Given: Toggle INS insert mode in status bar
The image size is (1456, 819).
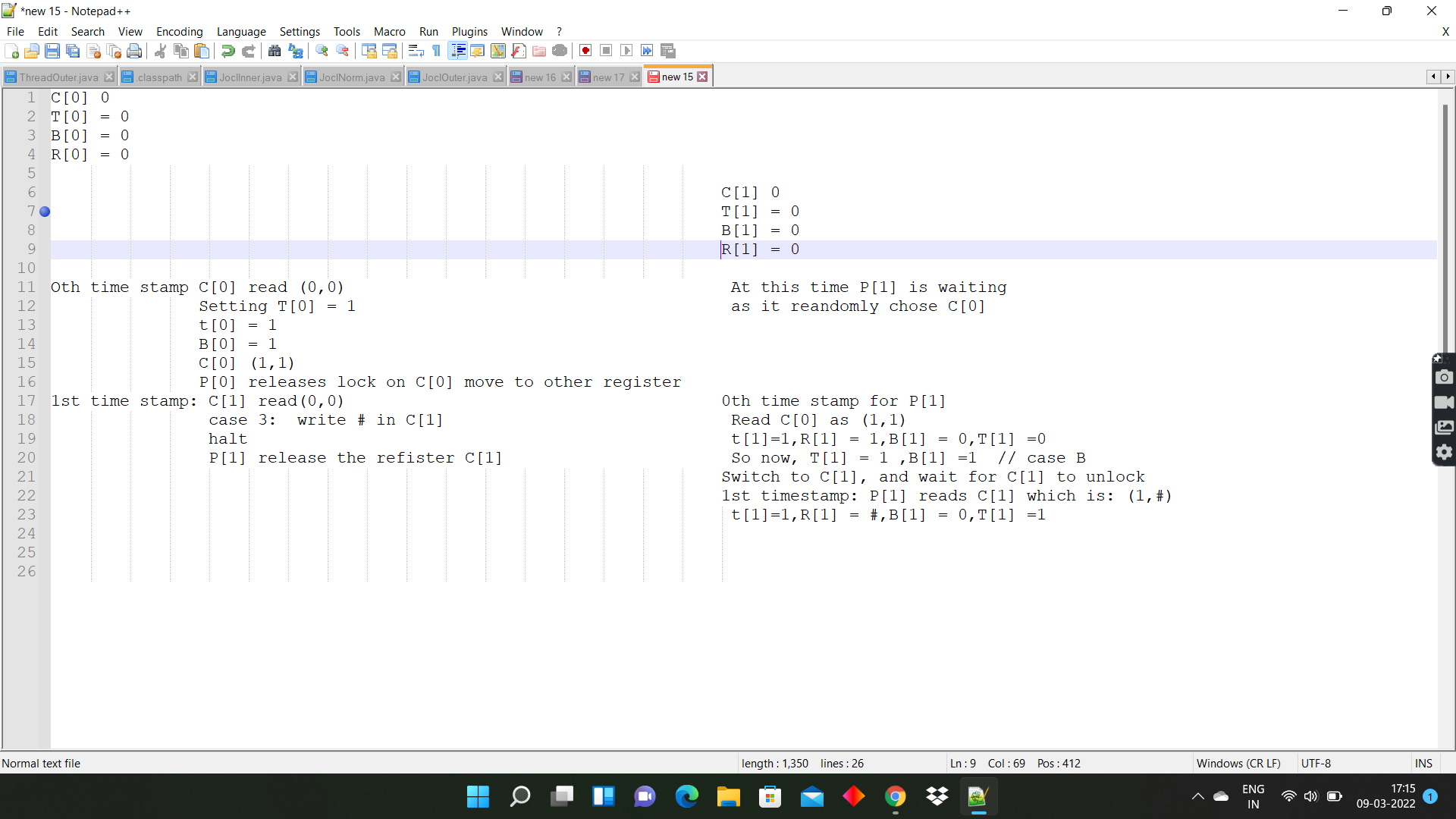Looking at the screenshot, I should (1423, 764).
